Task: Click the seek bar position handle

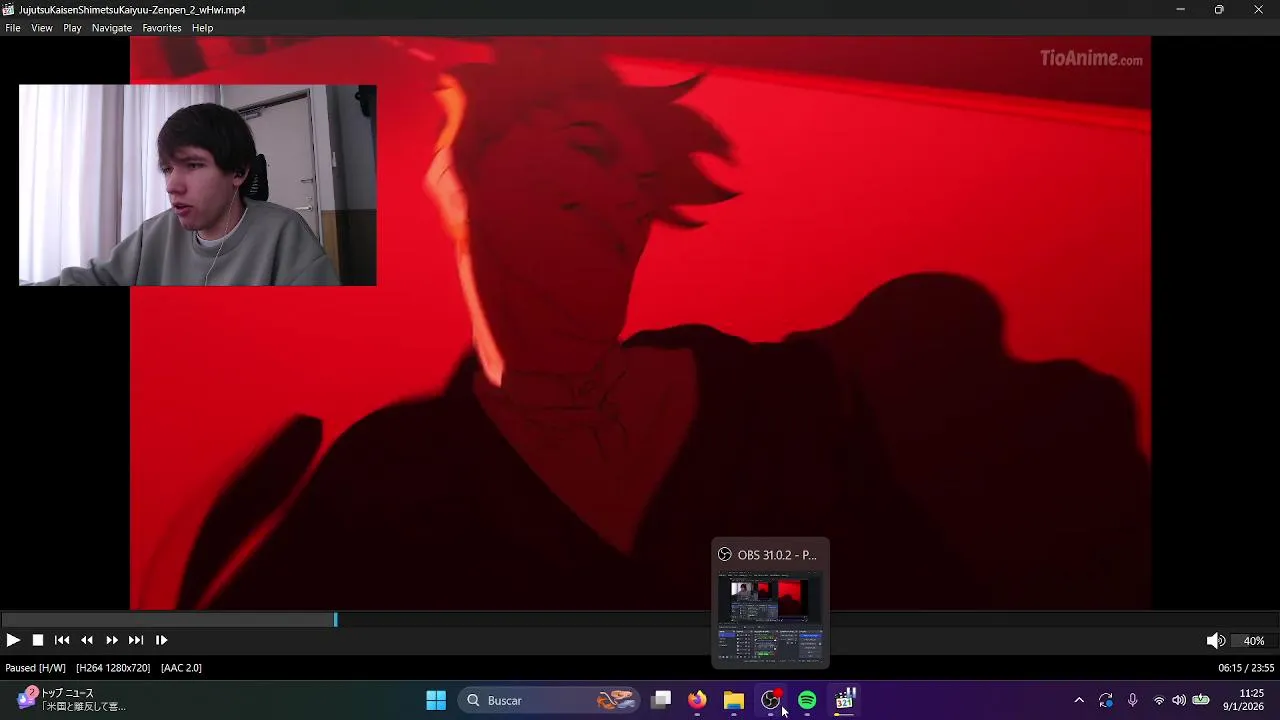Action: [335, 620]
